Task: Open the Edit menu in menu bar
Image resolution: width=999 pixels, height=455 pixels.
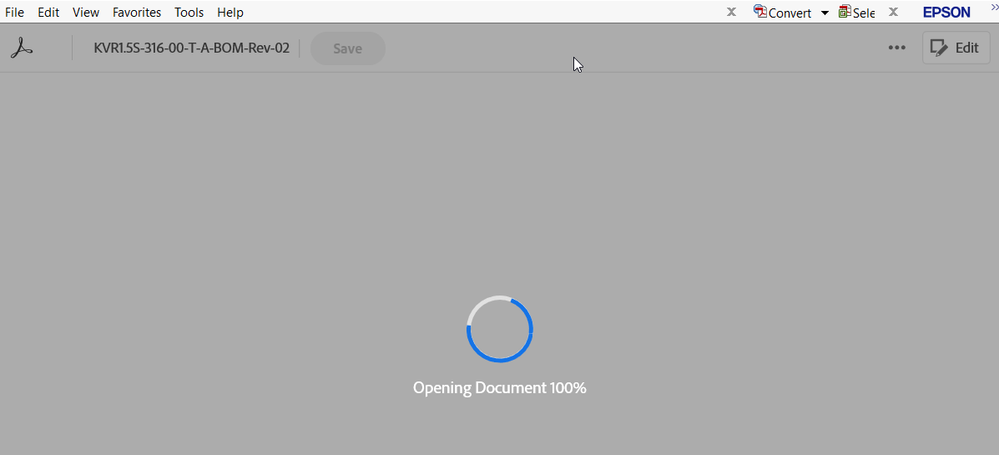Action: coord(48,12)
